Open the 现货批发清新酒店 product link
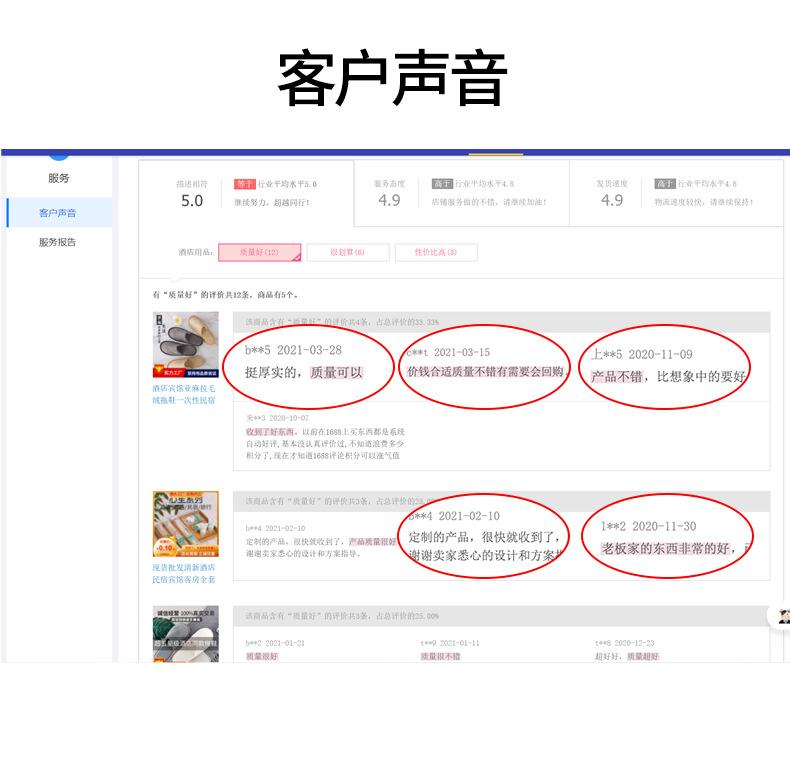This screenshot has width=790, height=774. click(185, 573)
